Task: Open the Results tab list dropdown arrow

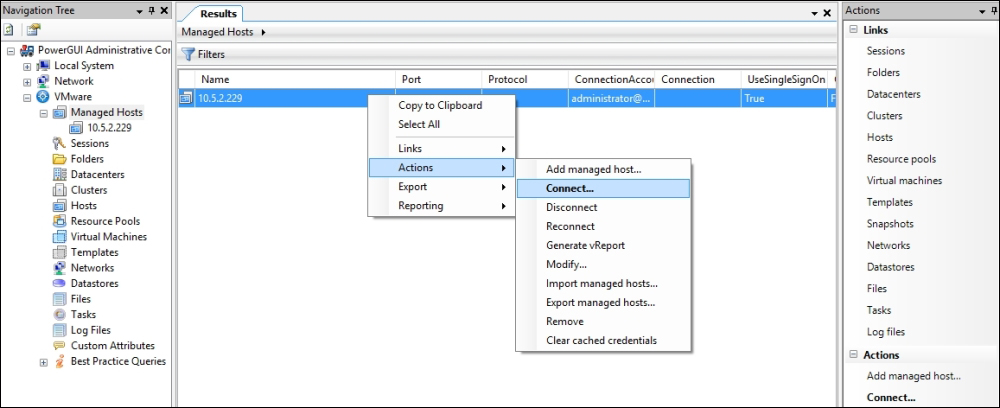Action: [814, 13]
